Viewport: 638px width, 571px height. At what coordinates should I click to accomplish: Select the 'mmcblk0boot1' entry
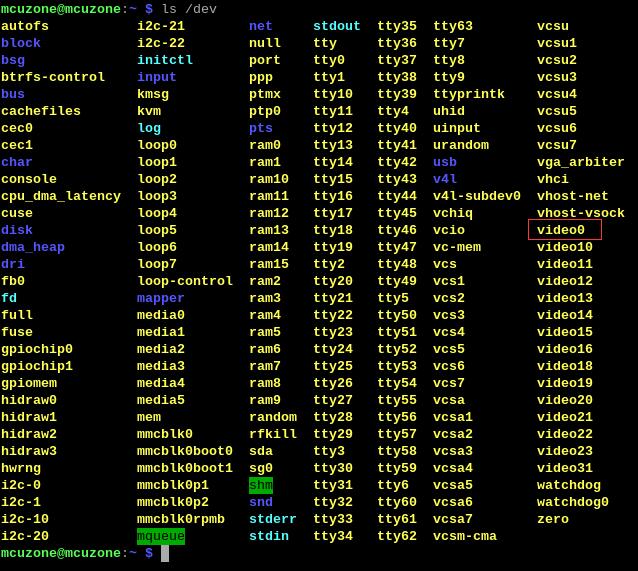click(x=185, y=468)
